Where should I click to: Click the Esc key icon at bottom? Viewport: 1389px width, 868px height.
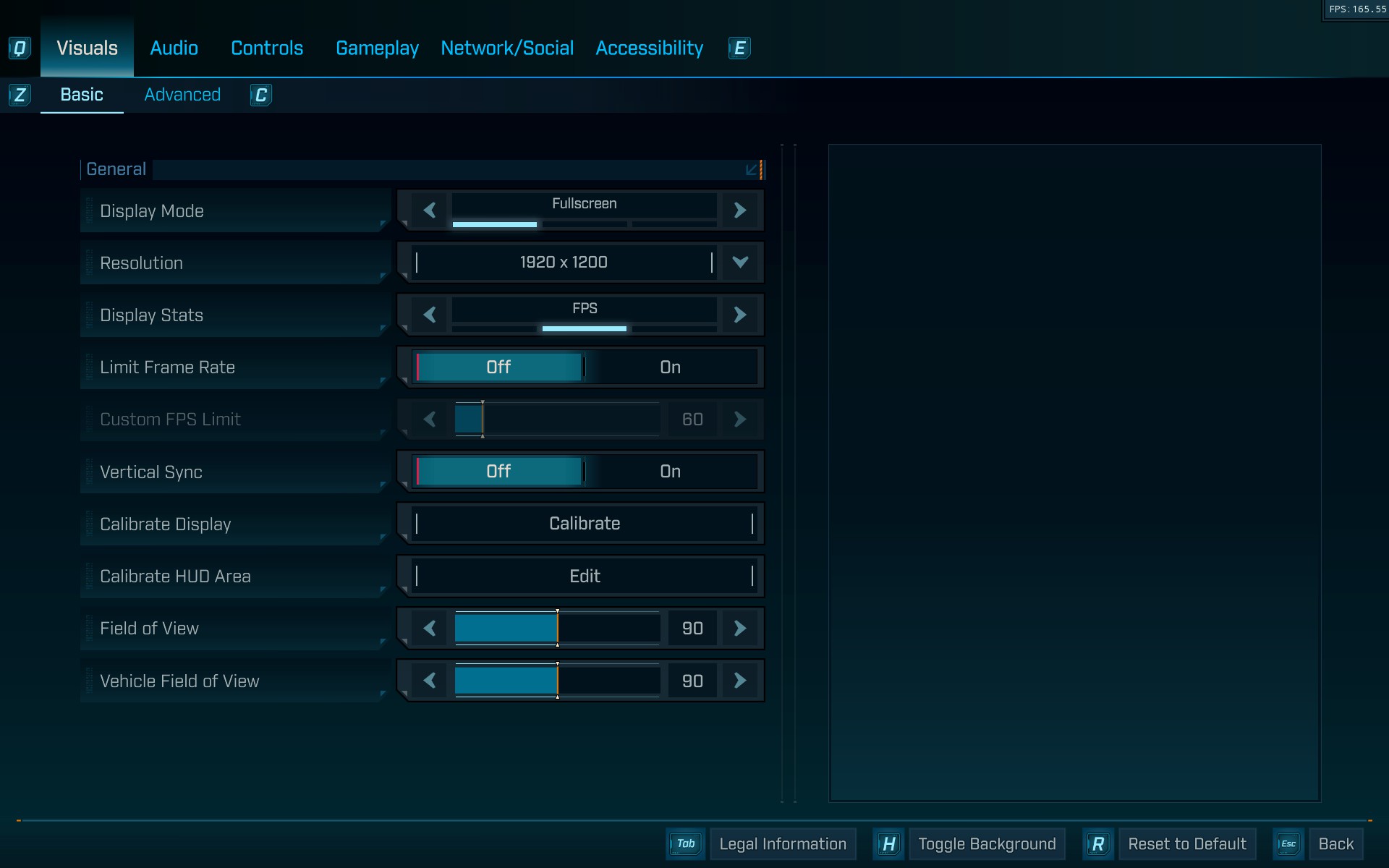pos(1288,843)
